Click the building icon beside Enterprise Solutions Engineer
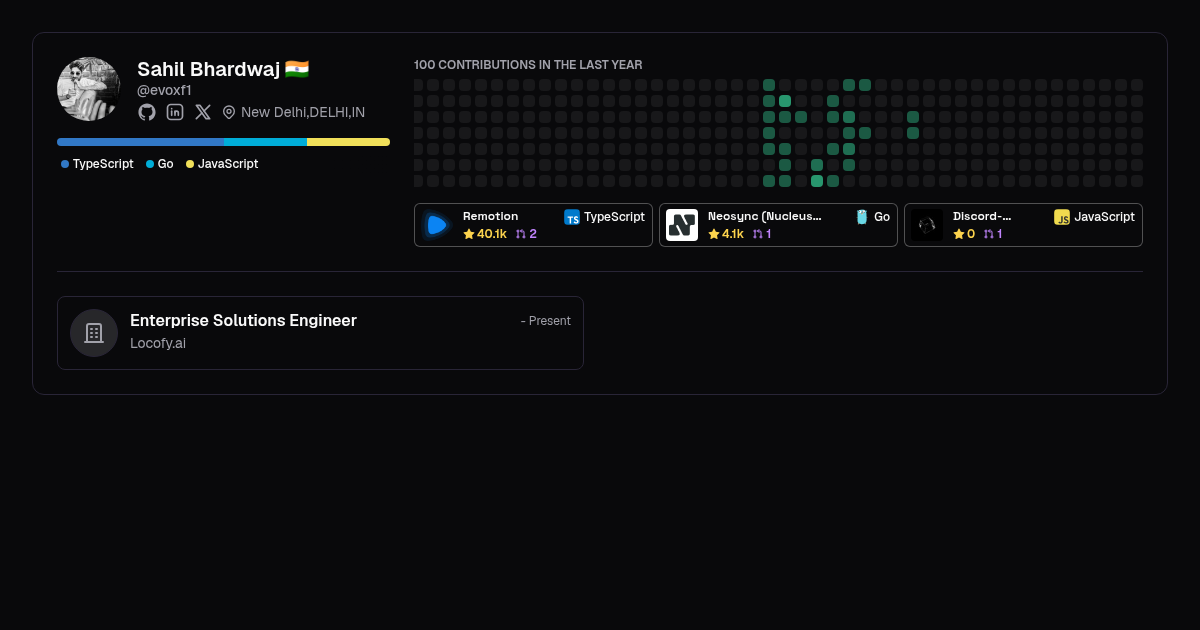The height and width of the screenshot is (630, 1200). pyautogui.click(x=94, y=333)
